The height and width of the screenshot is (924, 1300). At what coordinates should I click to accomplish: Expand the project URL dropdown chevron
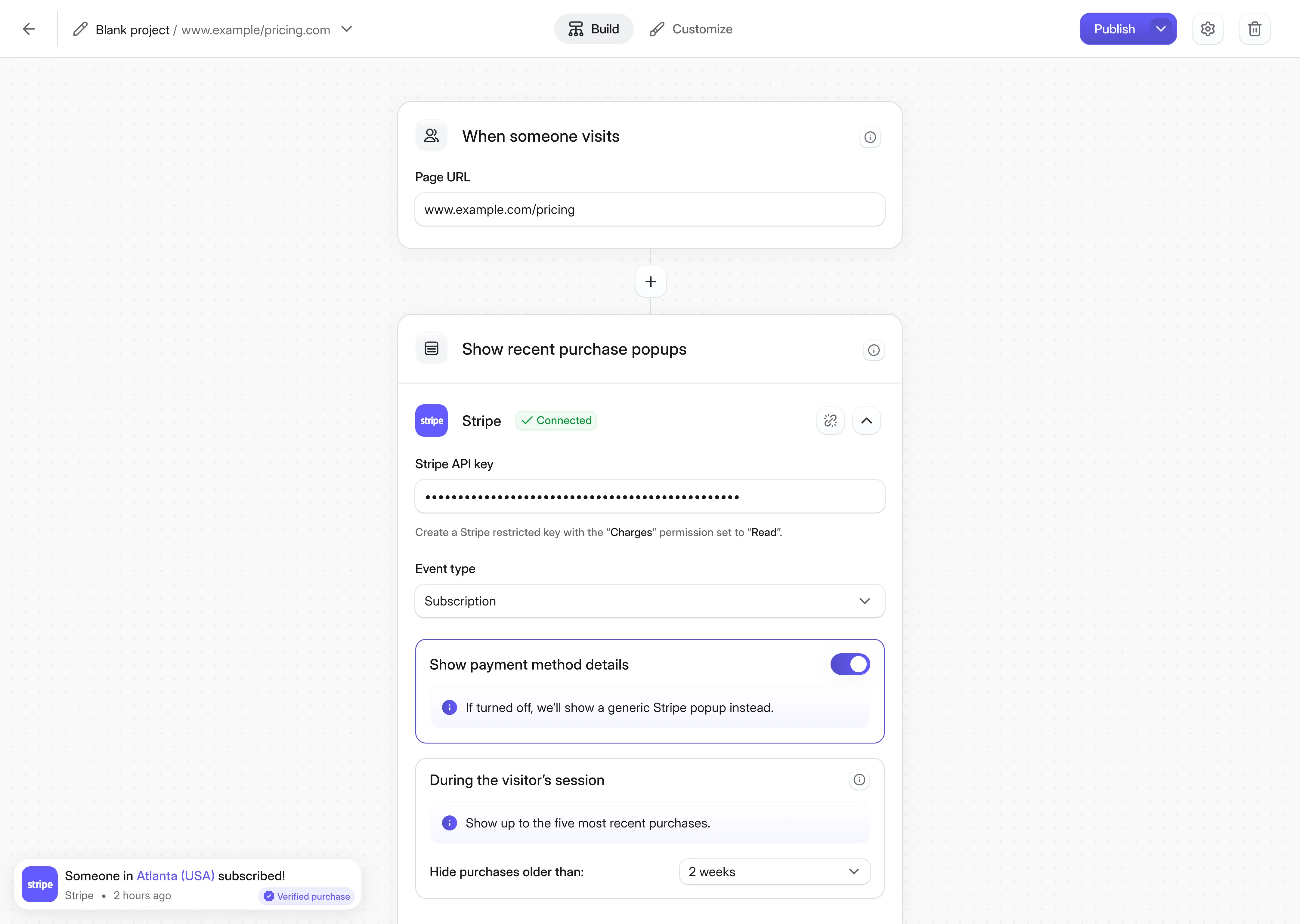point(347,29)
